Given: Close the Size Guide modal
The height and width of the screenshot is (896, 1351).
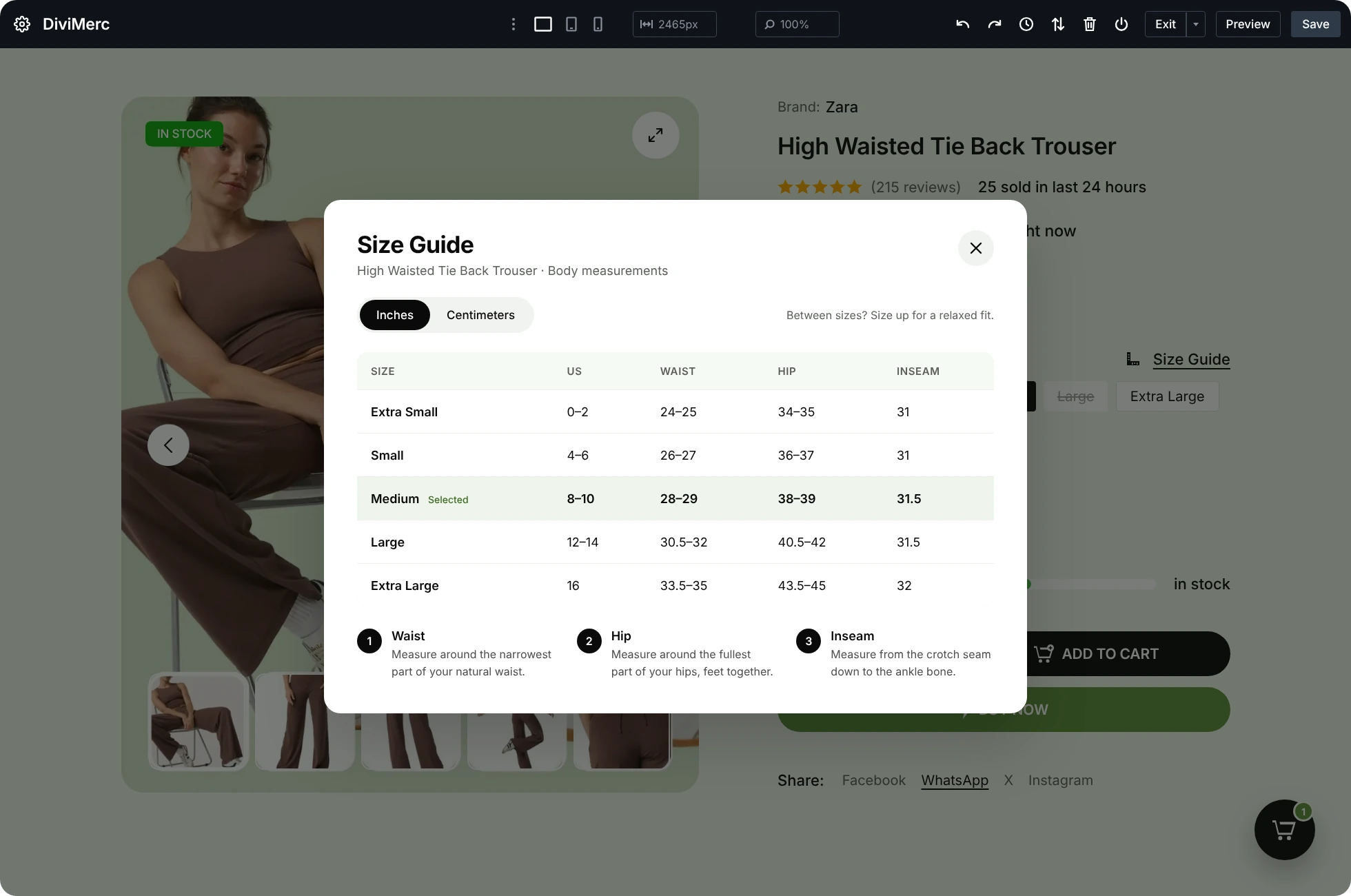Looking at the screenshot, I should [976, 248].
